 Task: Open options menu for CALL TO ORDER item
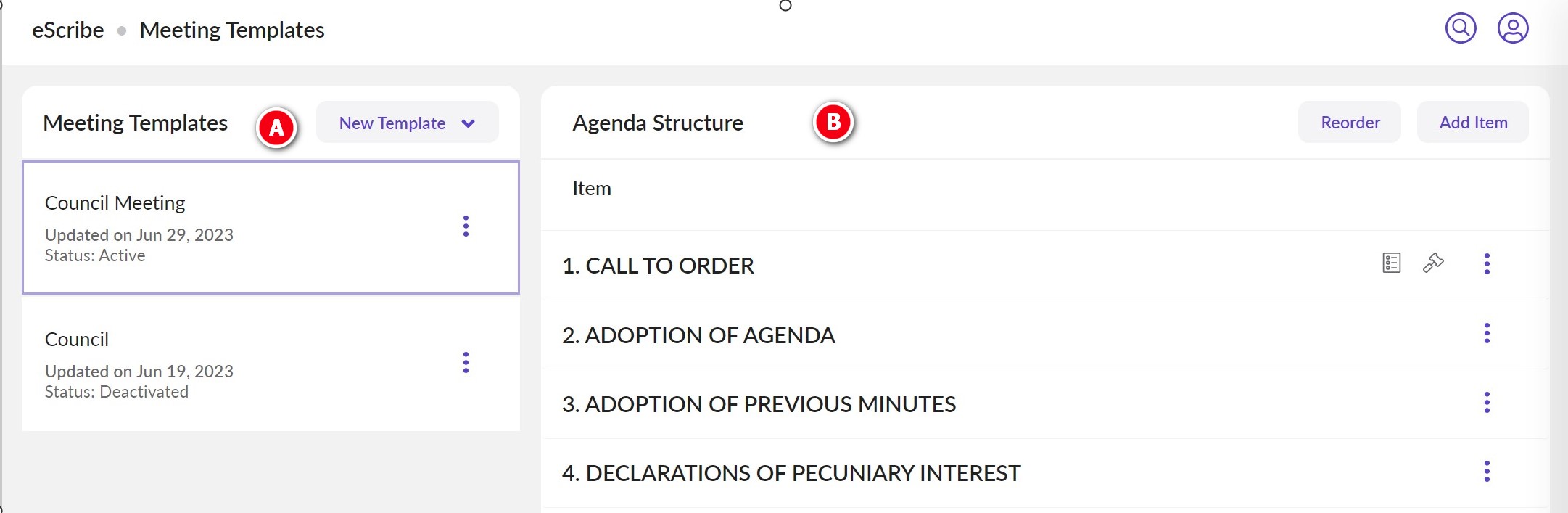tap(1487, 264)
